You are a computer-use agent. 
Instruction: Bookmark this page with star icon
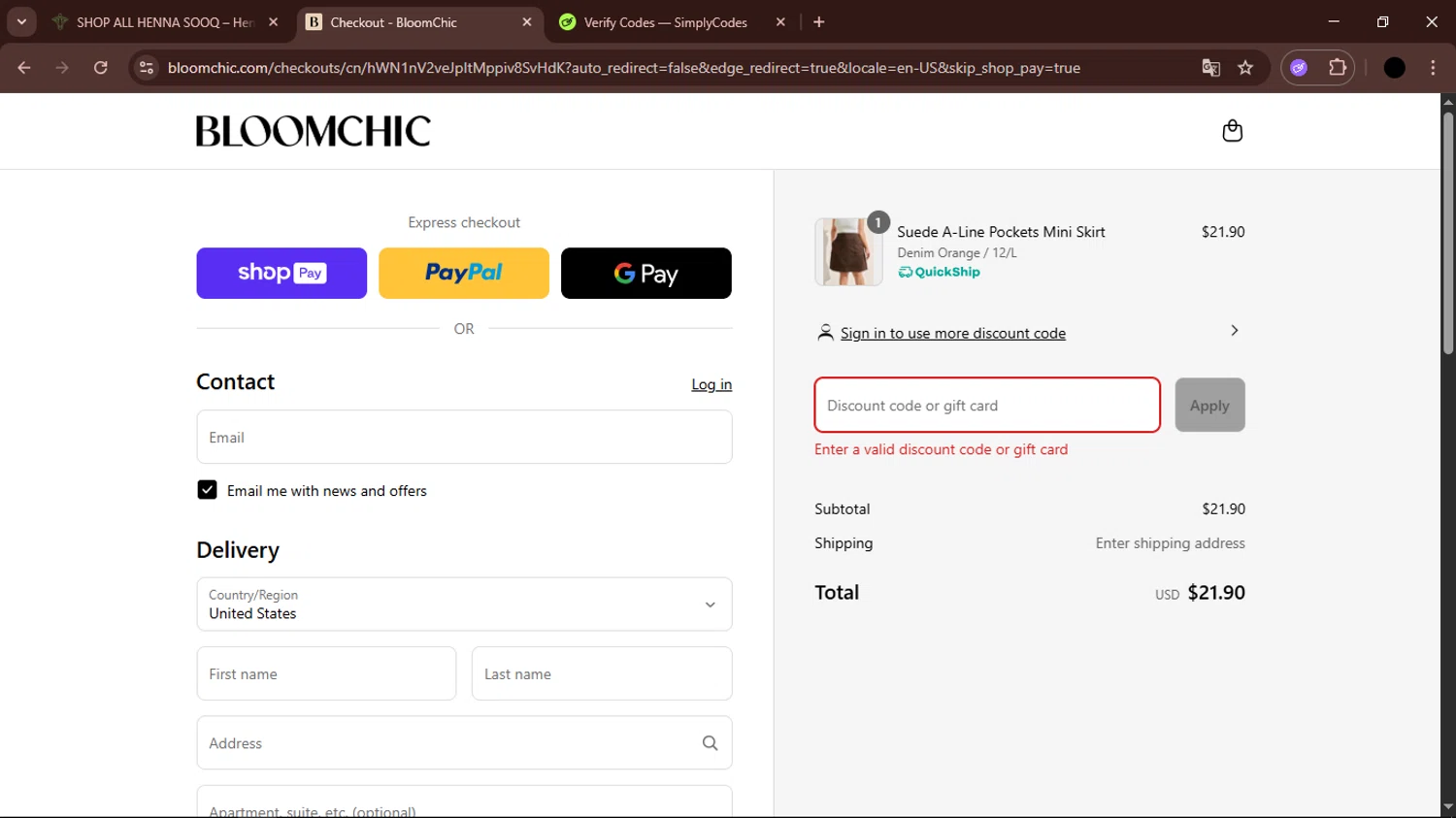(x=1245, y=68)
